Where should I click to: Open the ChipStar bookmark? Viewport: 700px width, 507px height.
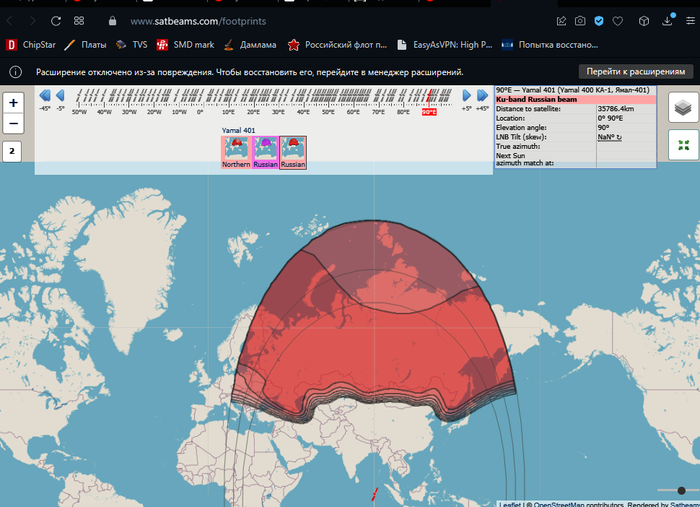point(31,45)
